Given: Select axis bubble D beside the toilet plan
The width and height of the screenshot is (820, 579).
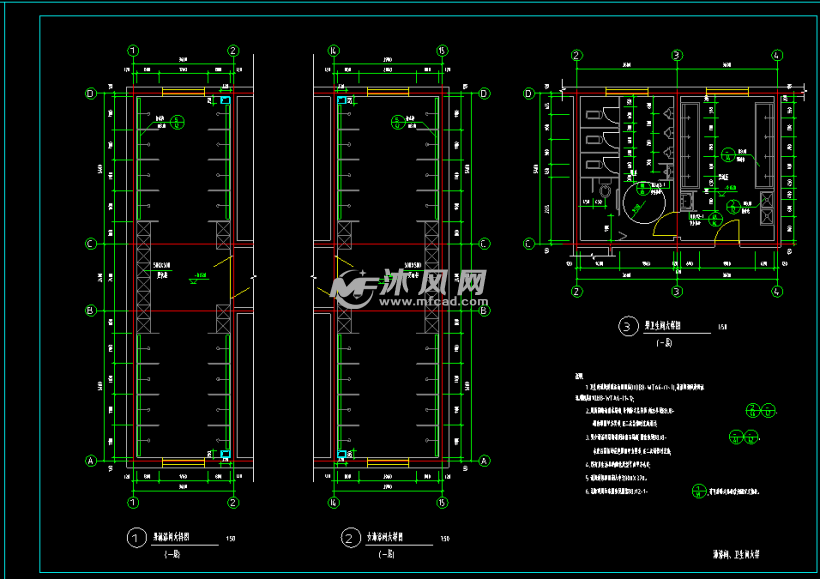Looking at the screenshot, I should coord(529,94).
